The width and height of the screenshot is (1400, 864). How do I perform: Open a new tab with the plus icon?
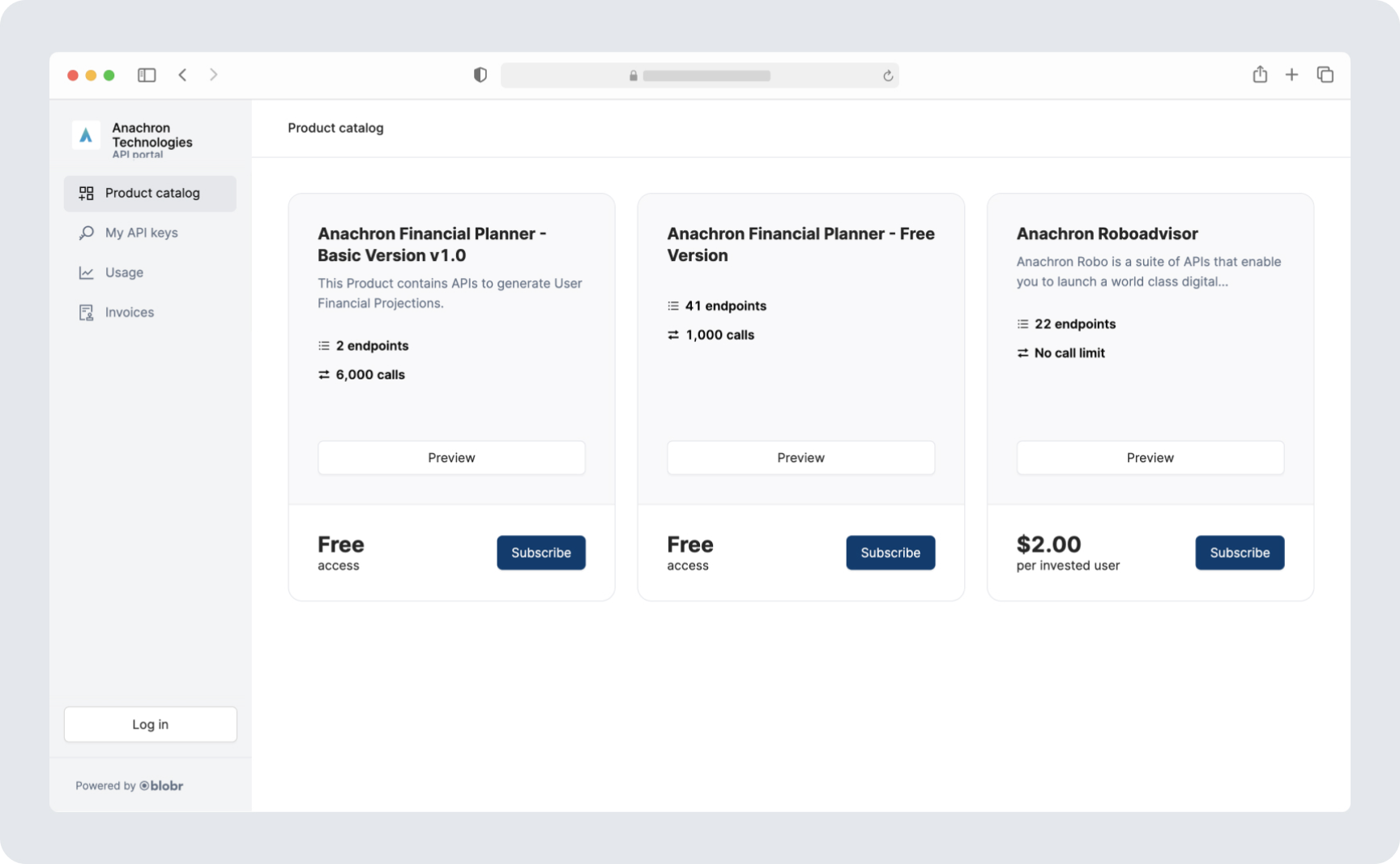click(1291, 75)
